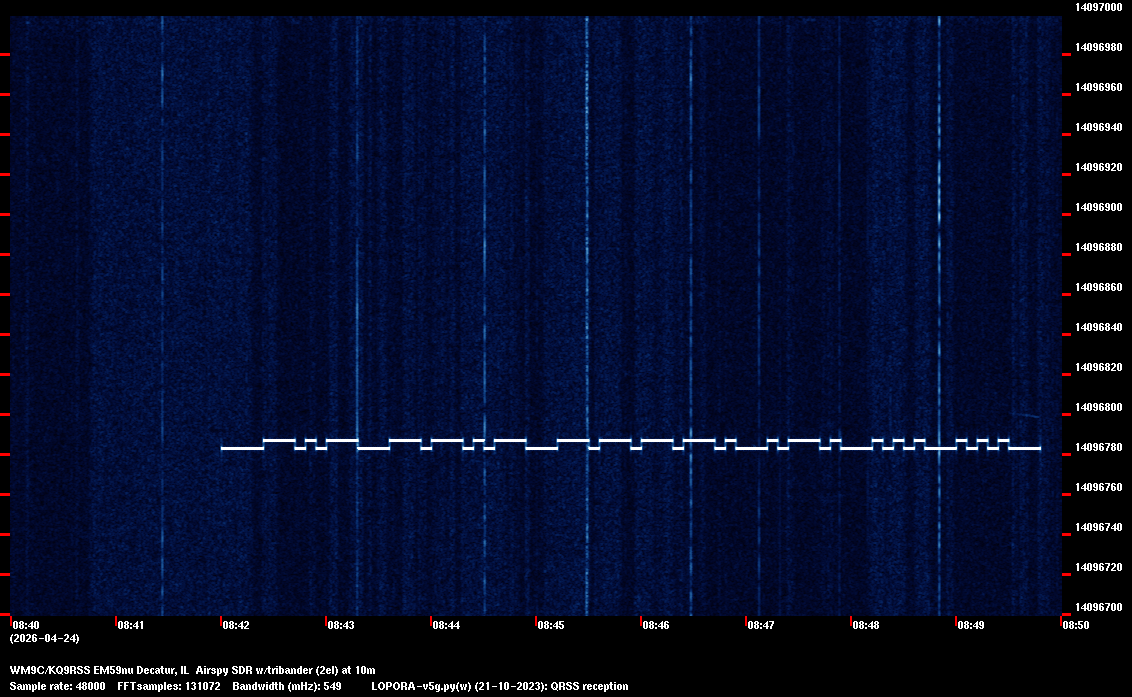Viewport: 1132px width, 697px height.
Task: Select the 08:50 time marker
Action: tap(1076, 625)
